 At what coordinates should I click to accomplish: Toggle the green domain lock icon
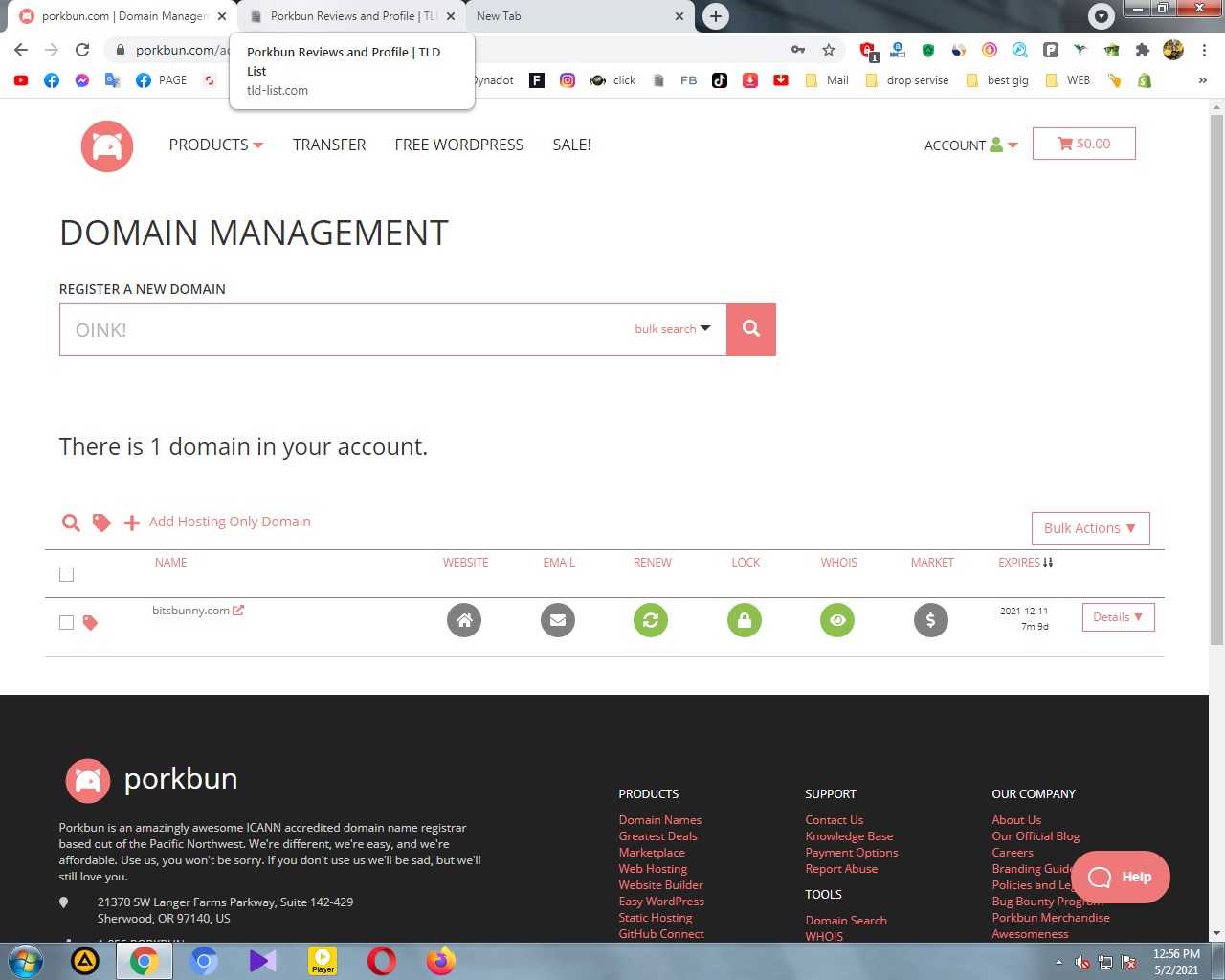[x=745, y=620]
